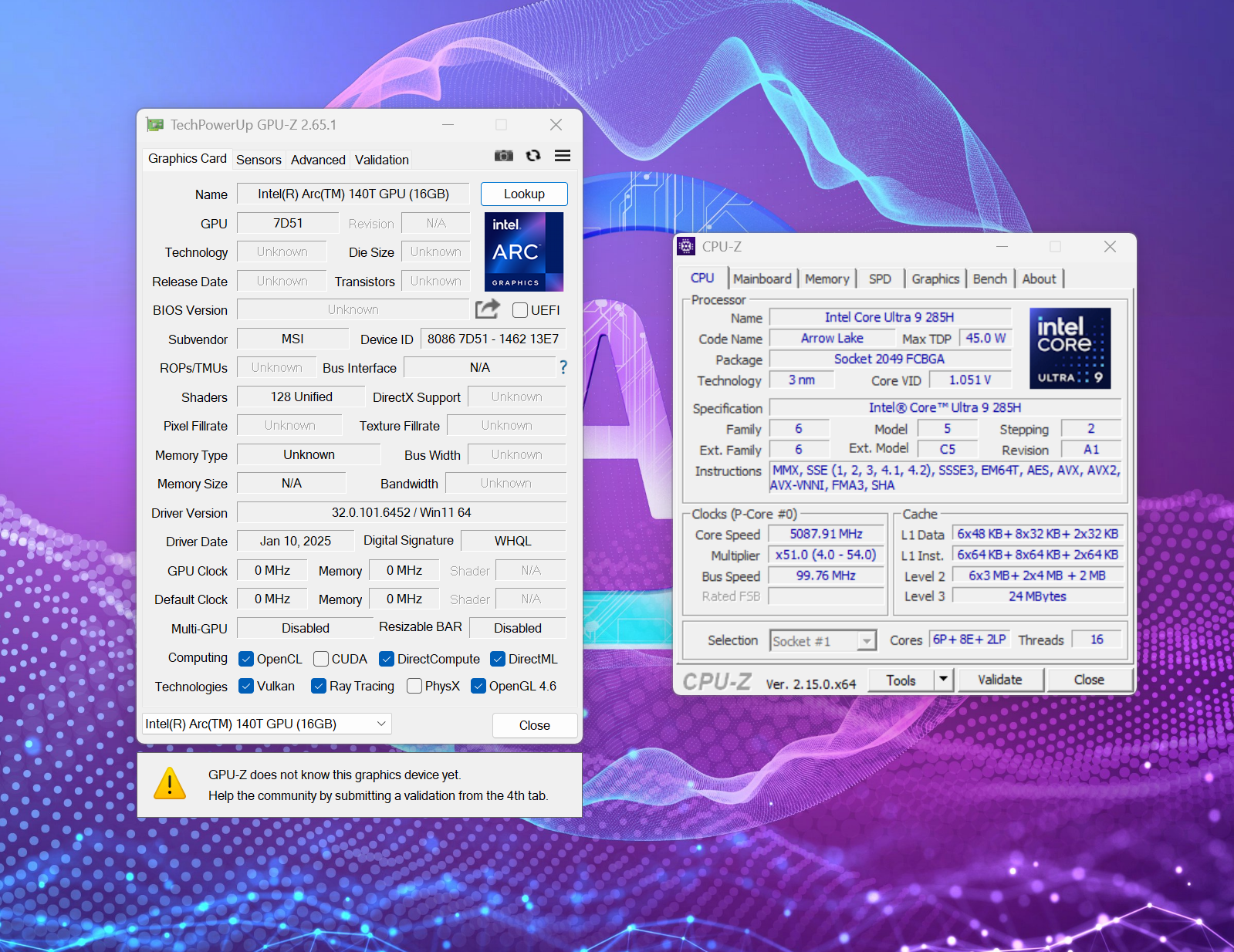Toggle the DirectML checkbox
1234x952 pixels.
pos(498,659)
